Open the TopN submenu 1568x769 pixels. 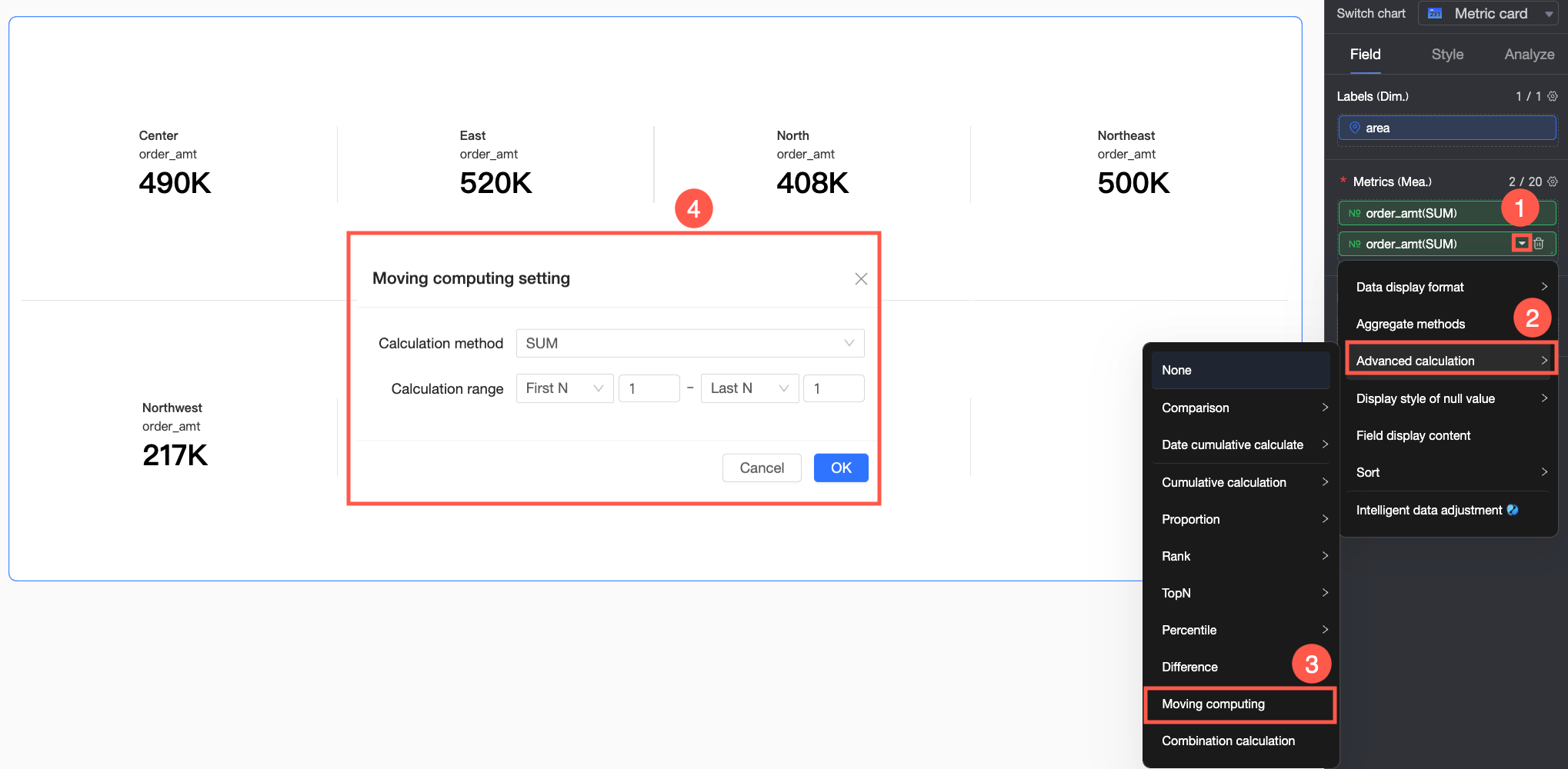tap(1241, 593)
